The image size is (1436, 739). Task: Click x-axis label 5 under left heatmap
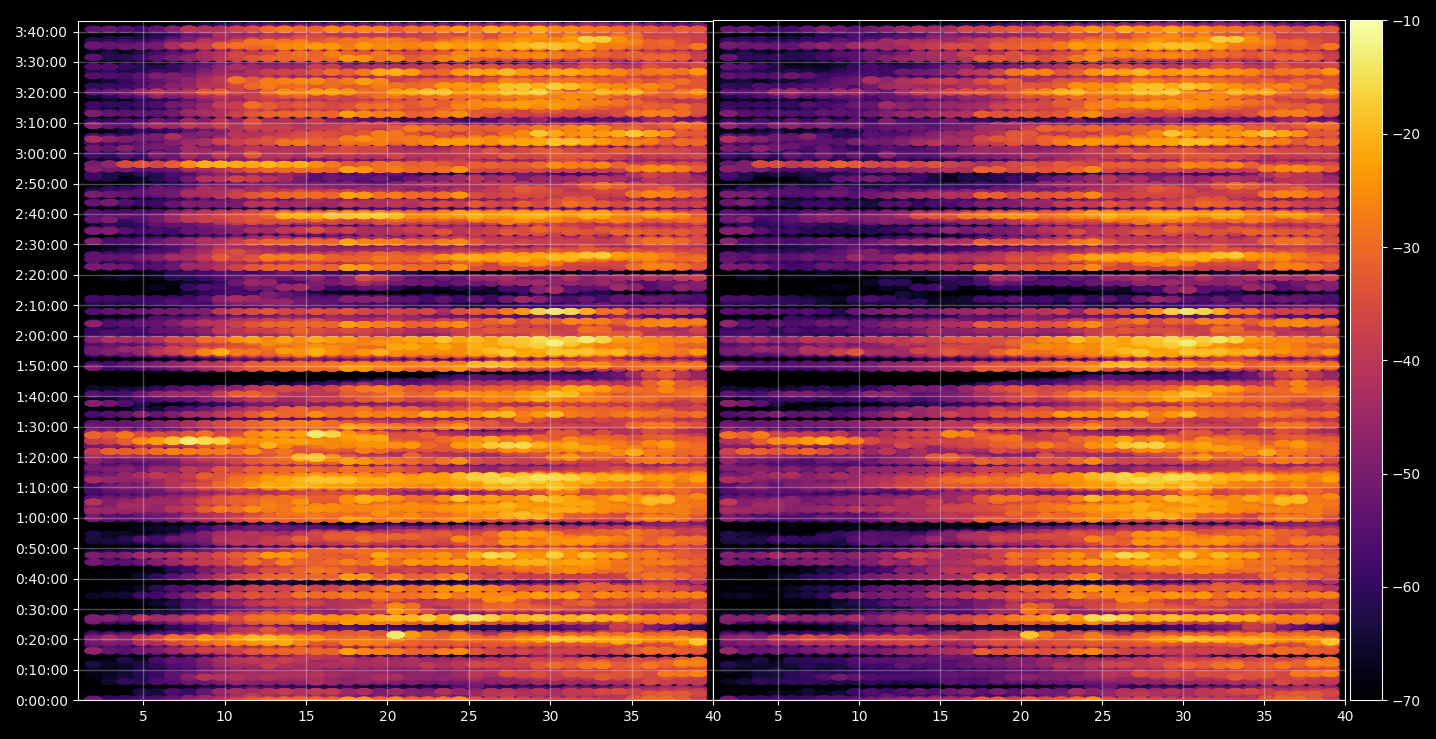143,716
